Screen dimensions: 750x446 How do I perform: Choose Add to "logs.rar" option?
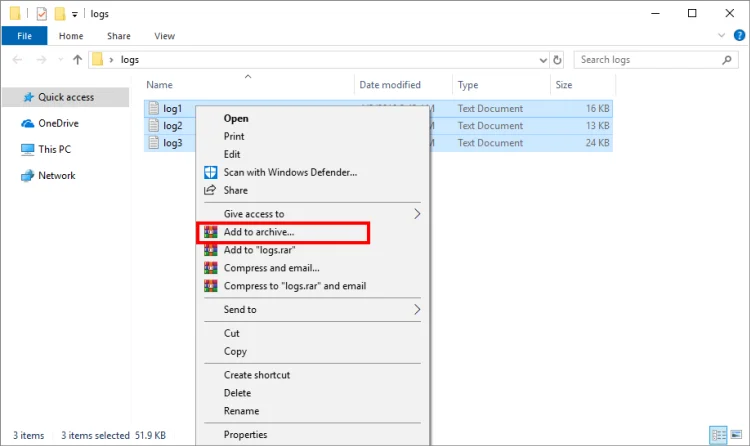[x=259, y=250]
